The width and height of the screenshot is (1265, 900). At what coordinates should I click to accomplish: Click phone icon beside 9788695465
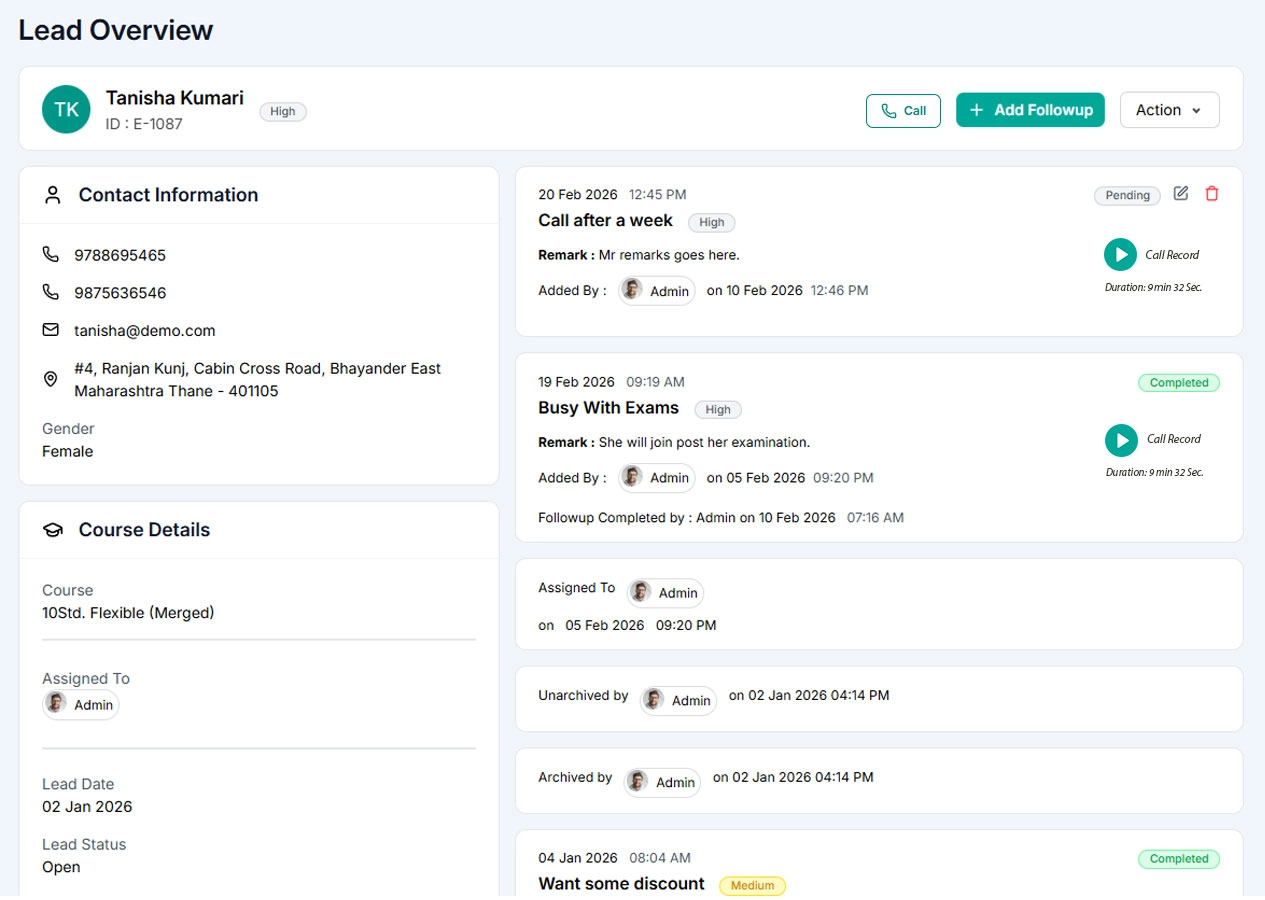(50, 255)
